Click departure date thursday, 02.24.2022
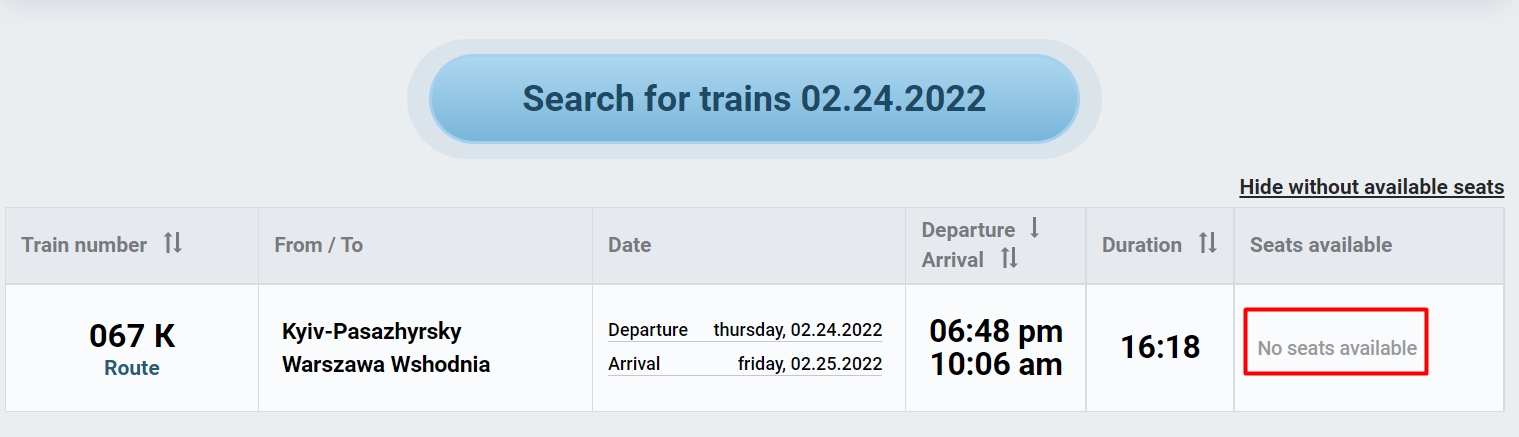The height and width of the screenshot is (437, 1519). [x=797, y=330]
